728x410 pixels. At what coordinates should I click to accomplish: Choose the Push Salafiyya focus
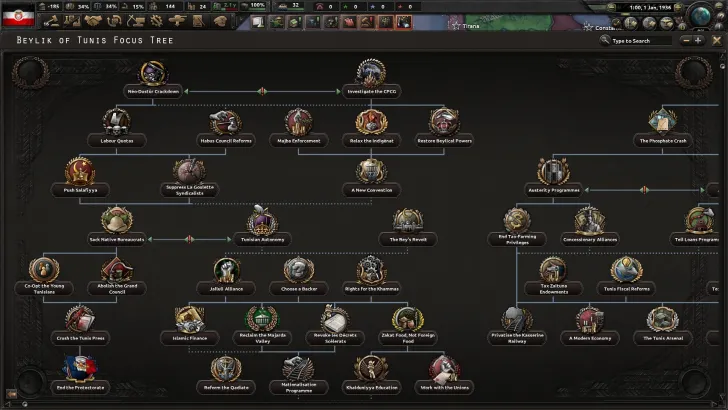click(x=78, y=172)
